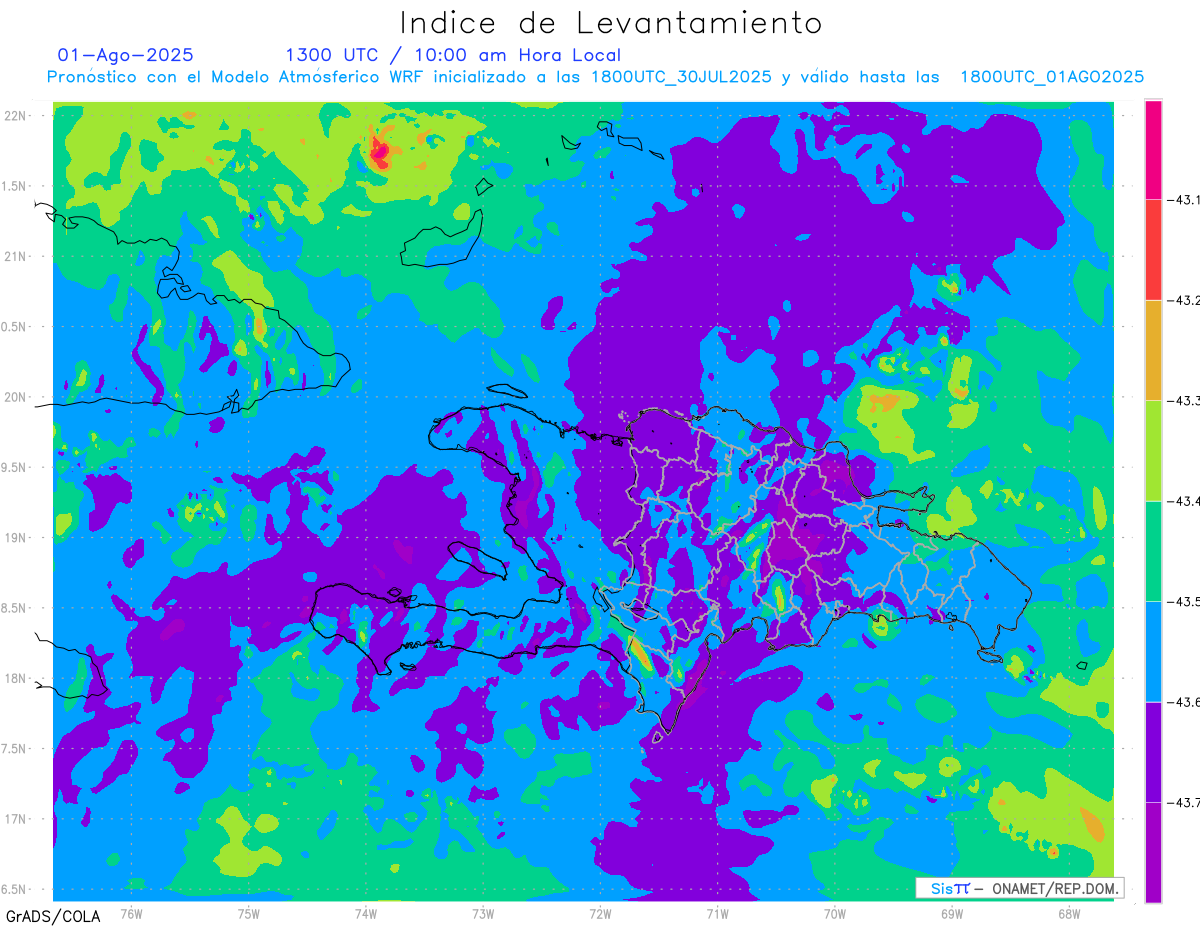Viewport: 1200px width, 927px height.
Task: Pick the violet color bar segment above -43.7
Action: click(x=1153, y=752)
